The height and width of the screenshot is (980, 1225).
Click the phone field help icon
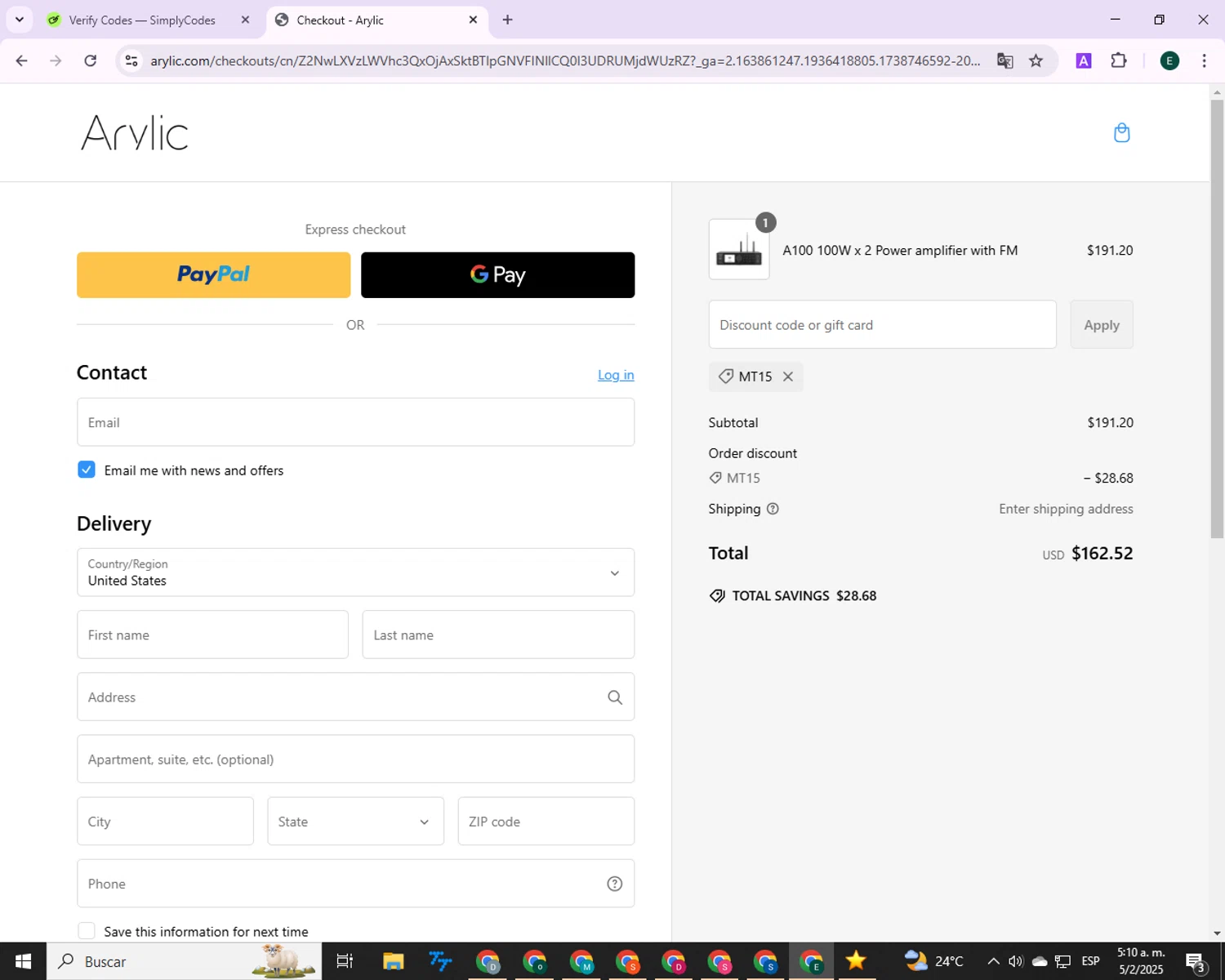pyautogui.click(x=614, y=884)
